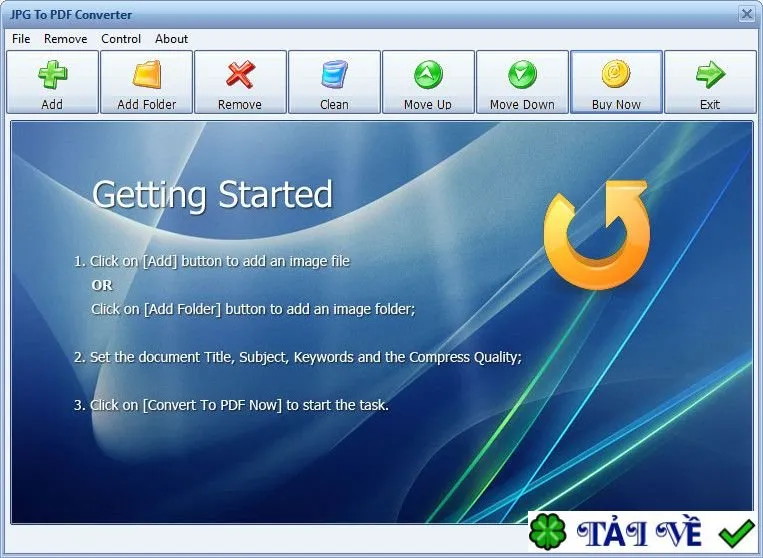
Task: Click the Move Down arrow button
Action: (522, 82)
